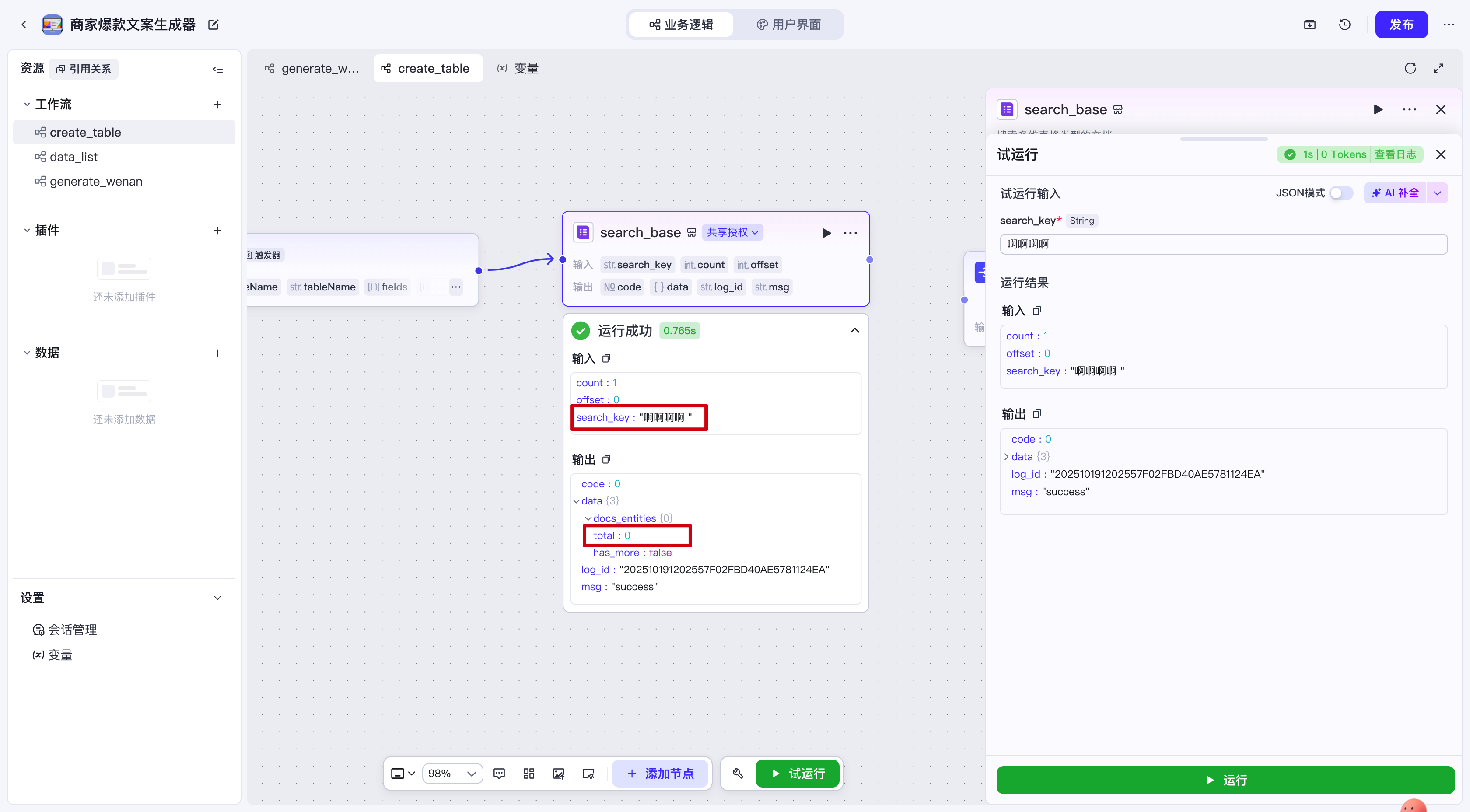Click the edit project name pencil icon
1470x812 pixels.
pyautogui.click(x=213, y=24)
